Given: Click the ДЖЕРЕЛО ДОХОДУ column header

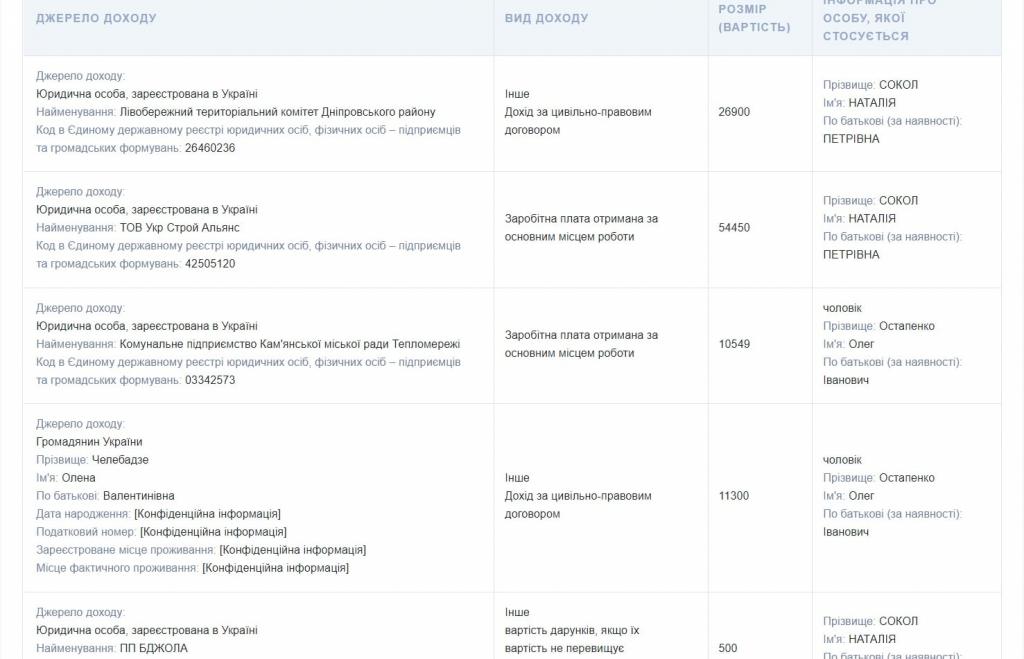Looking at the screenshot, I should [x=96, y=18].
